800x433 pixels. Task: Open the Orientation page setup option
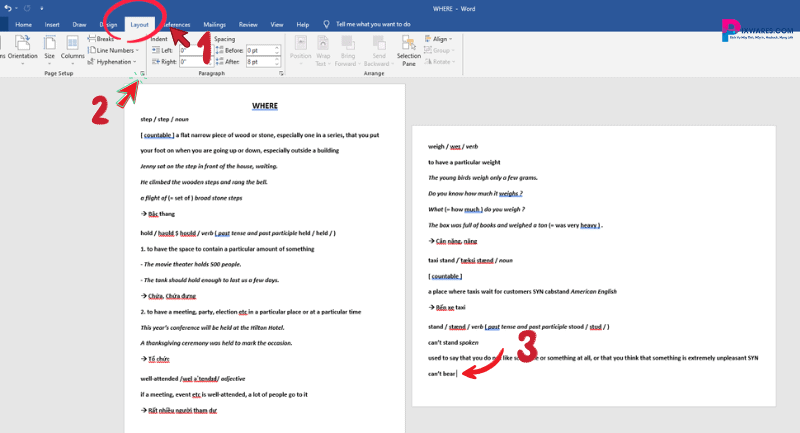click(22, 48)
